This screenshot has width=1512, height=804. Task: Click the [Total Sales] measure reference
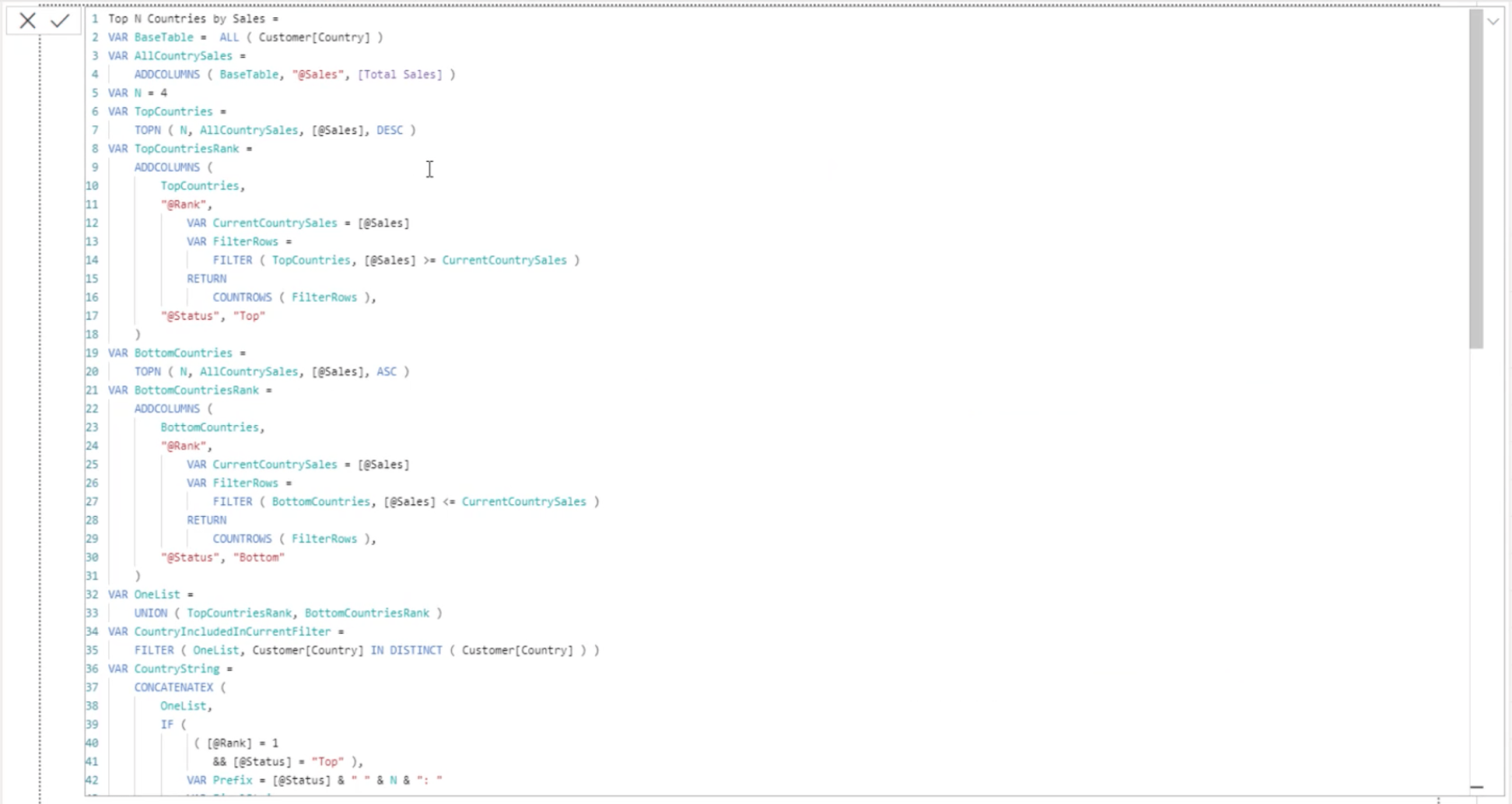pyautogui.click(x=400, y=75)
